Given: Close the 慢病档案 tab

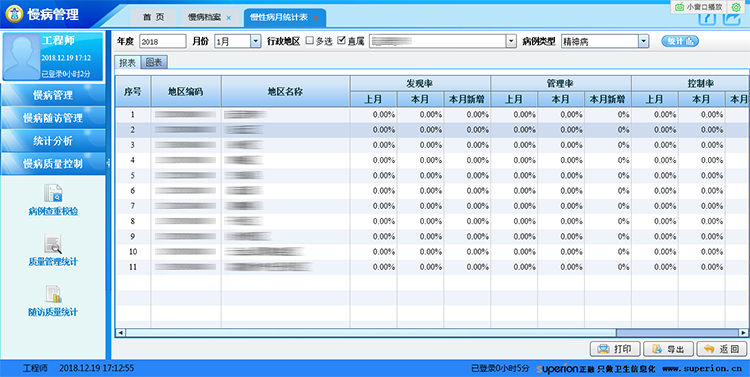Looking at the screenshot, I should point(229,18).
